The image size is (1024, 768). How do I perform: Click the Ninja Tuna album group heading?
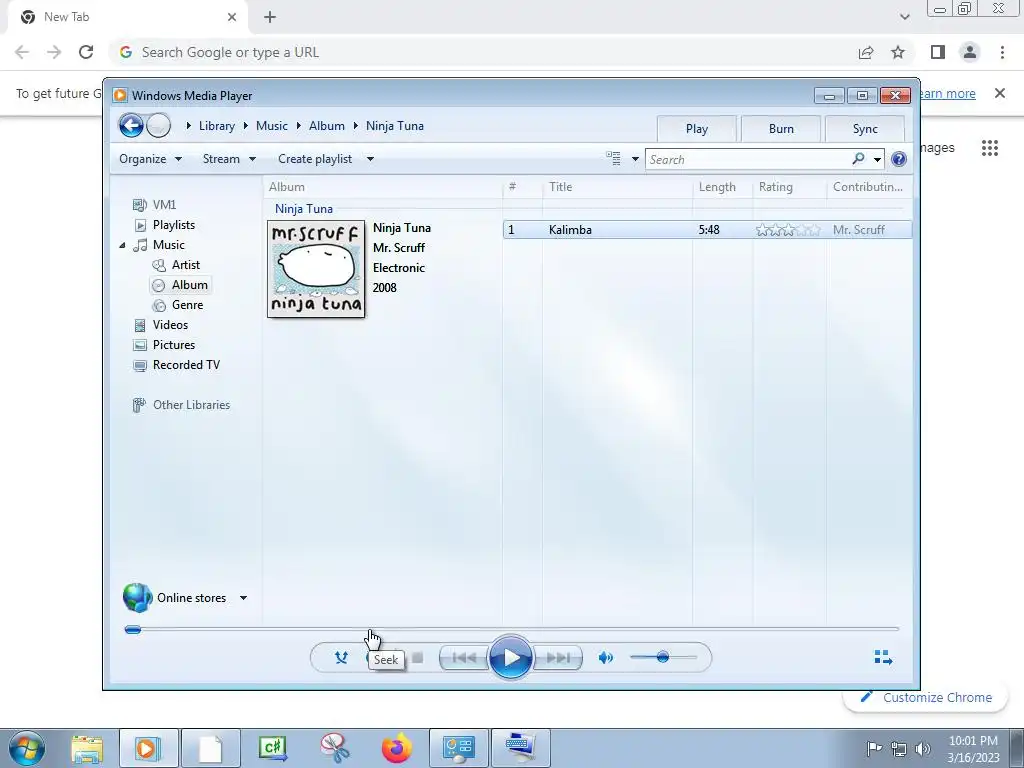click(304, 209)
